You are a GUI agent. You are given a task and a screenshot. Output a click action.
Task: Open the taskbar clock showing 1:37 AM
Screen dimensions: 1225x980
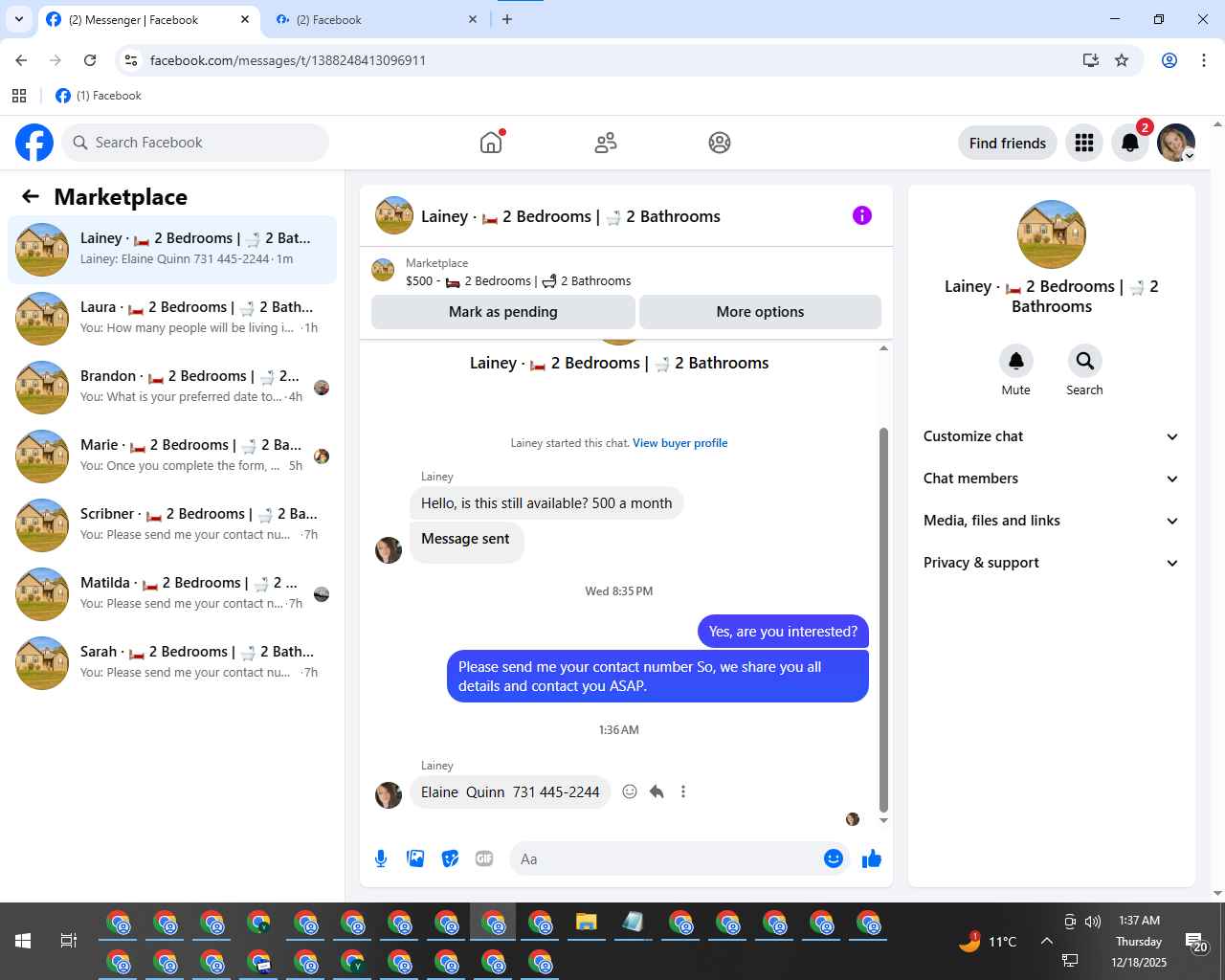(x=1139, y=941)
